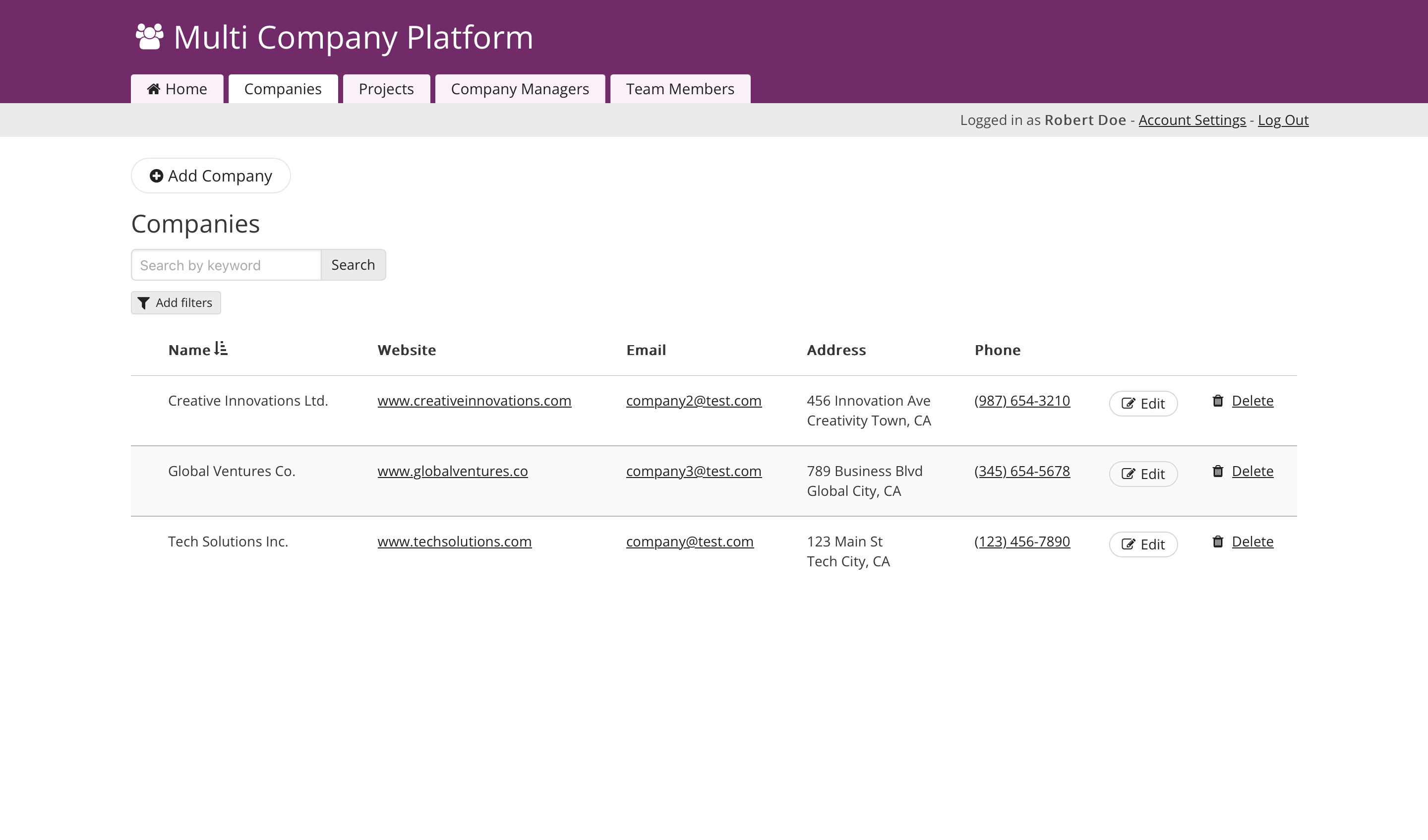The image size is (1428, 840).
Task: Click the plus icon on Add Company
Action: click(x=156, y=176)
